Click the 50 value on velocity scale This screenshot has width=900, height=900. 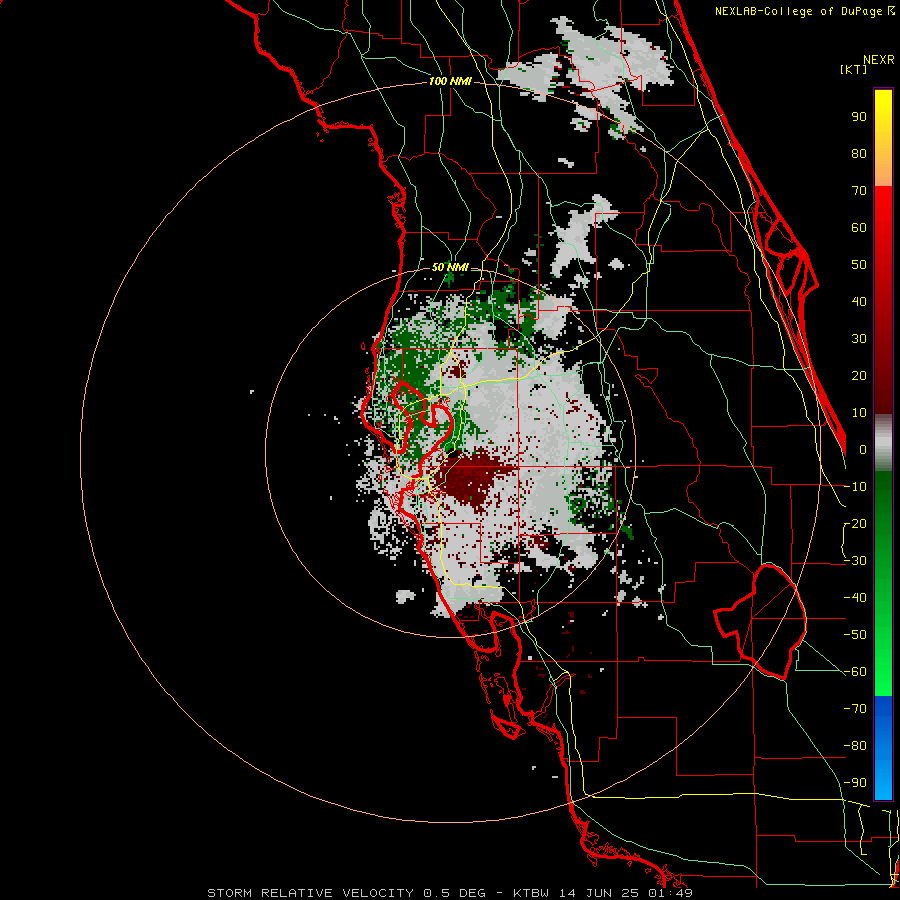pos(859,265)
